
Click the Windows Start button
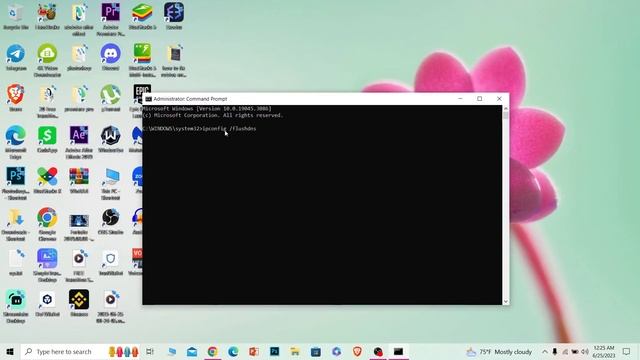(10, 351)
